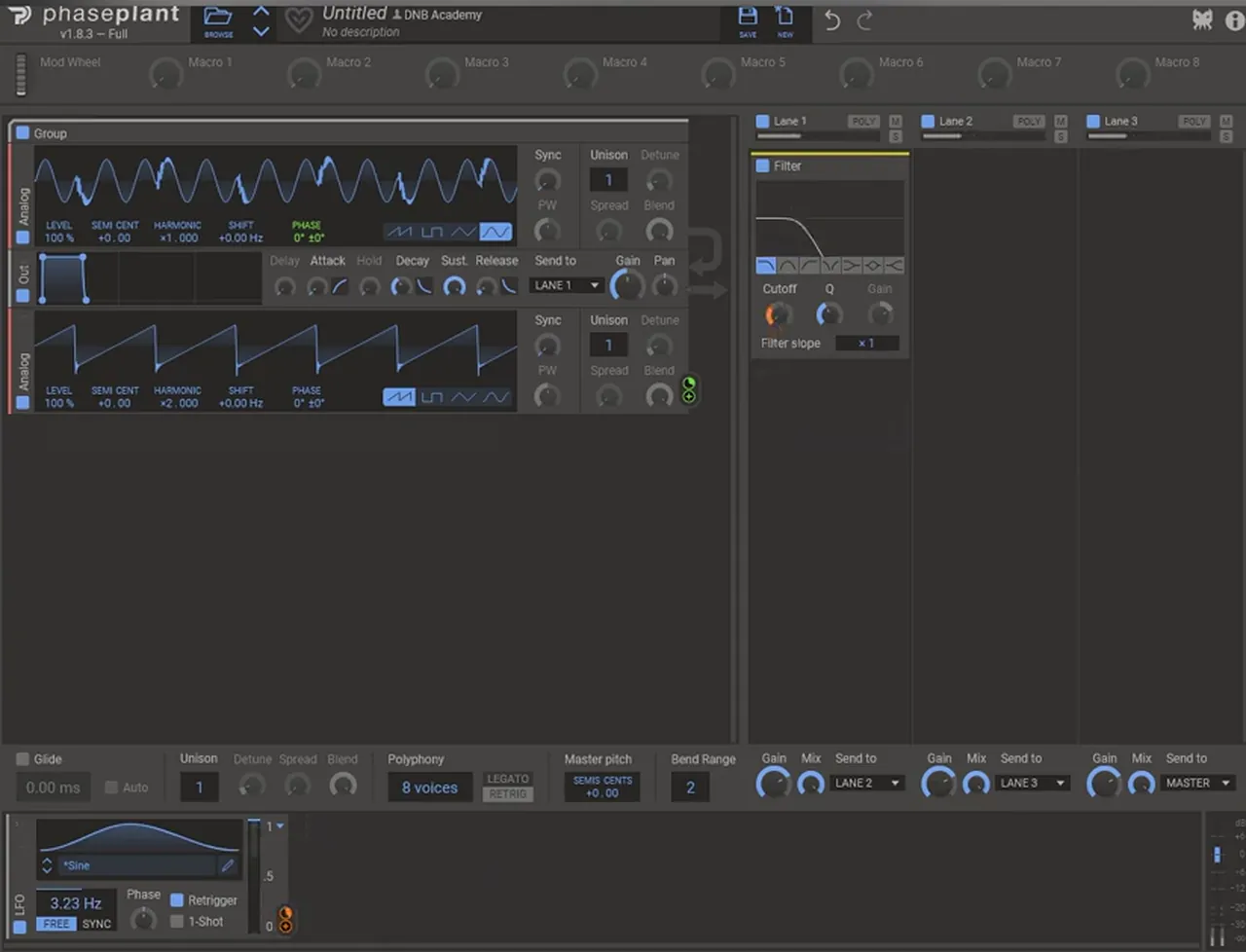Click the Out module Gain knob
Screen dimensions: 1246x952
[628, 286]
